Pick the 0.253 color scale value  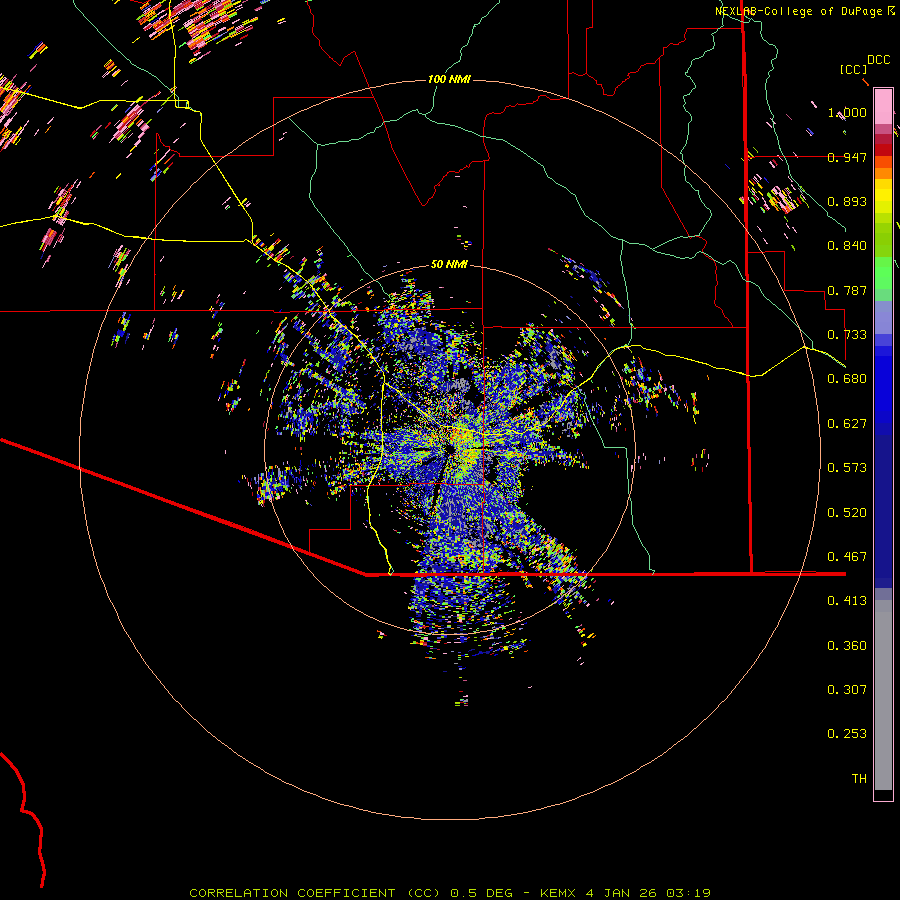pos(847,734)
